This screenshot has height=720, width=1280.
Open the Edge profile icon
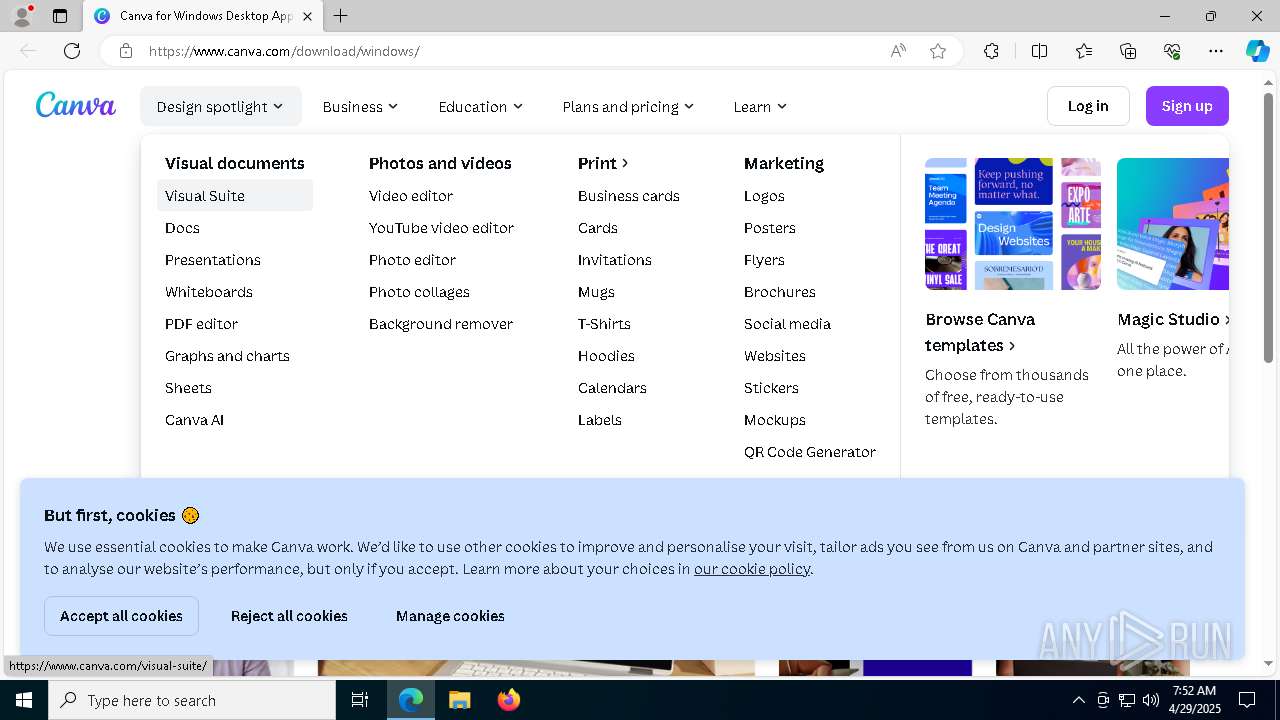[21, 16]
